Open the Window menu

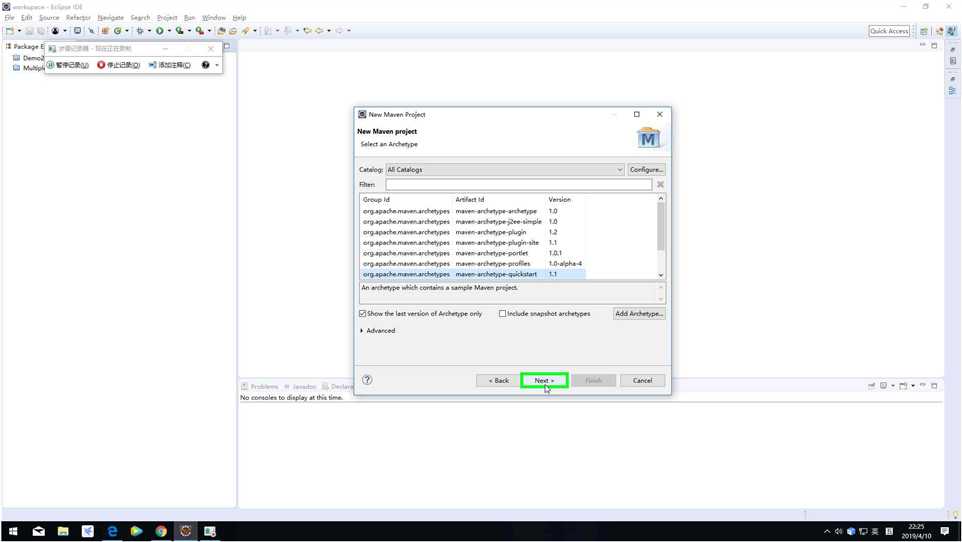pos(214,18)
